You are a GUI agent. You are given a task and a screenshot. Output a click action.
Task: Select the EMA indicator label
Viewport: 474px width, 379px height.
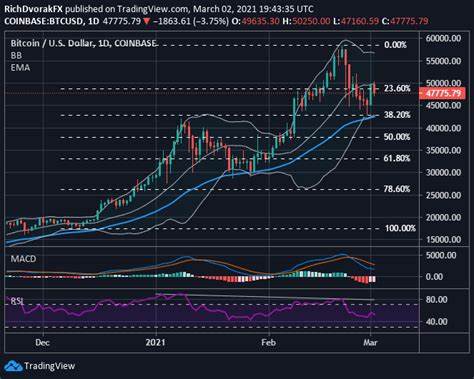[20, 68]
